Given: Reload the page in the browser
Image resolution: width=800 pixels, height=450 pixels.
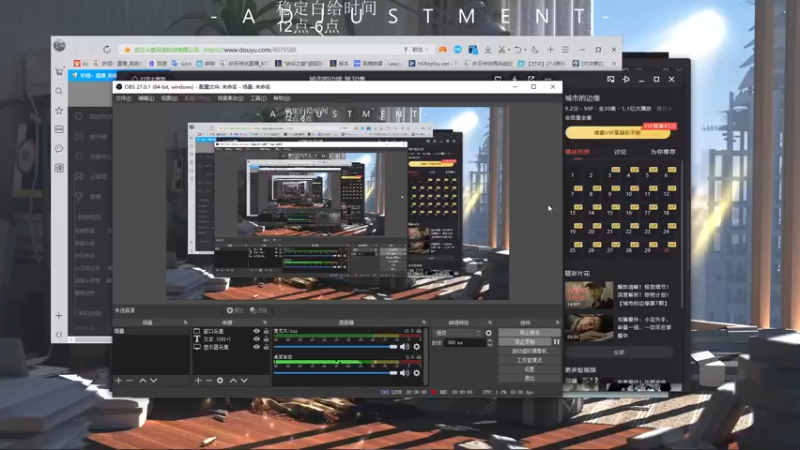Looking at the screenshot, I should [x=107, y=49].
